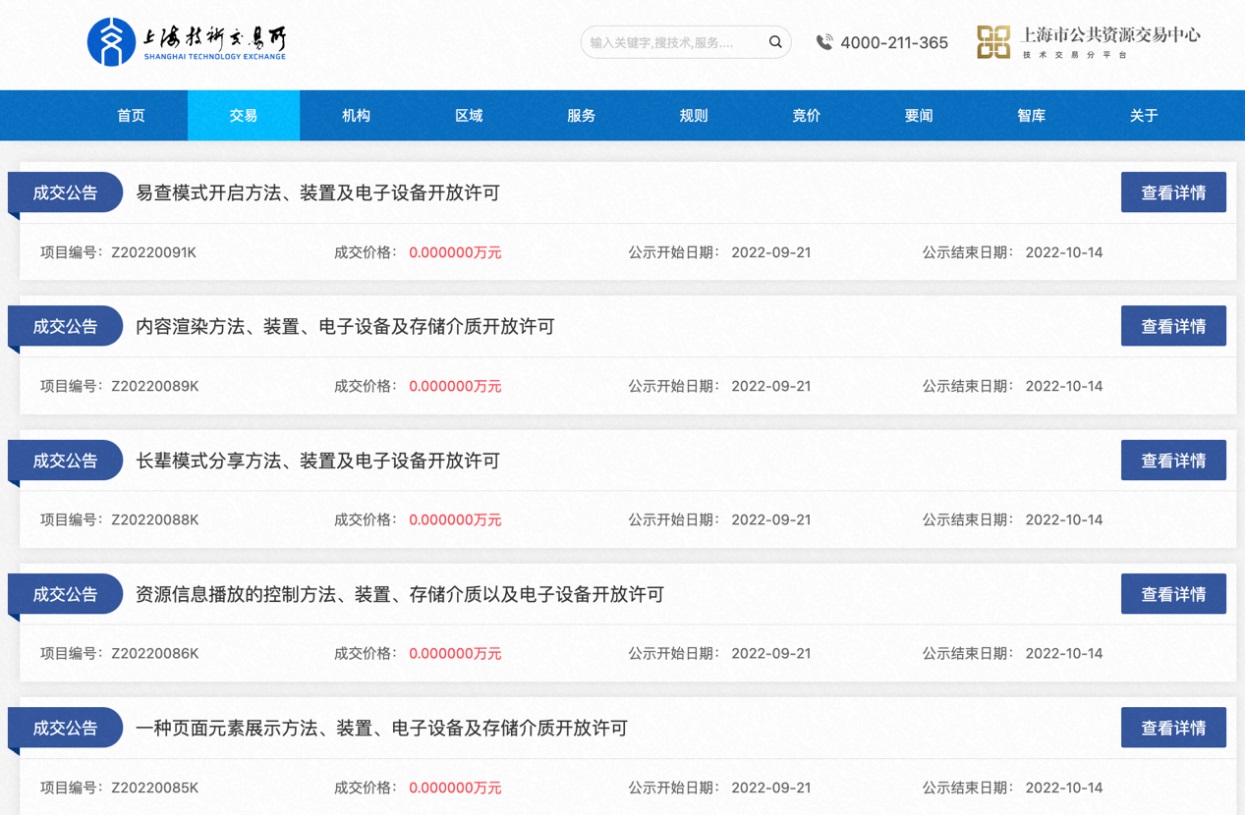The image size is (1245, 815).
Task: Click the 成交公告 tag on 长辈模式 listing
Action: click(65, 460)
